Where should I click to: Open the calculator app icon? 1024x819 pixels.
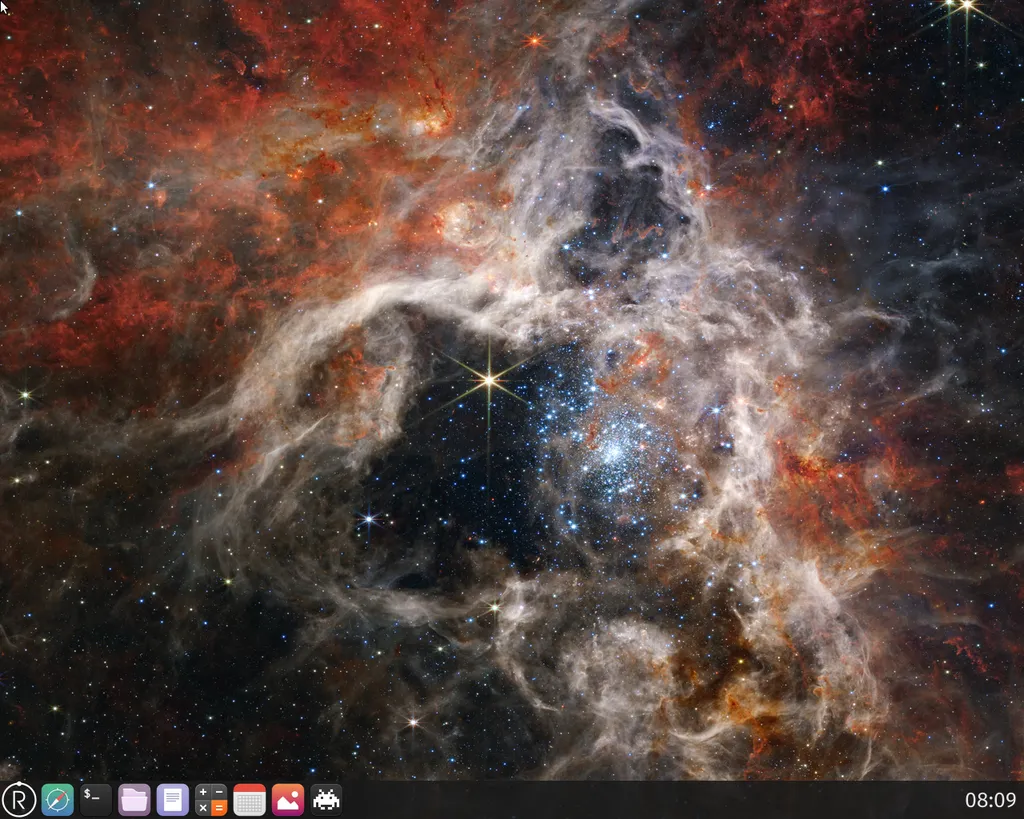[x=211, y=799]
